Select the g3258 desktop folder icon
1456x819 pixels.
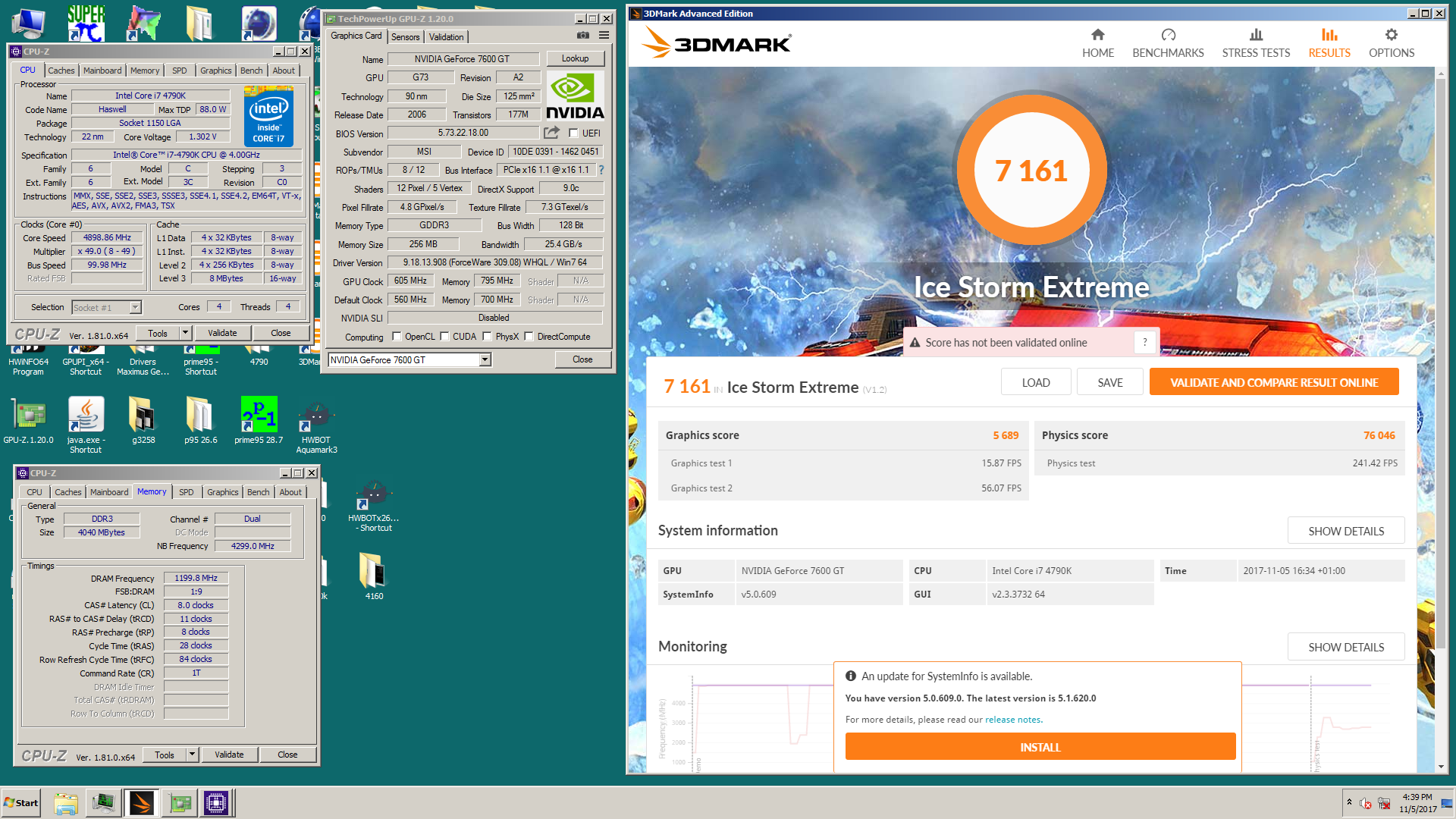[143, 422]
